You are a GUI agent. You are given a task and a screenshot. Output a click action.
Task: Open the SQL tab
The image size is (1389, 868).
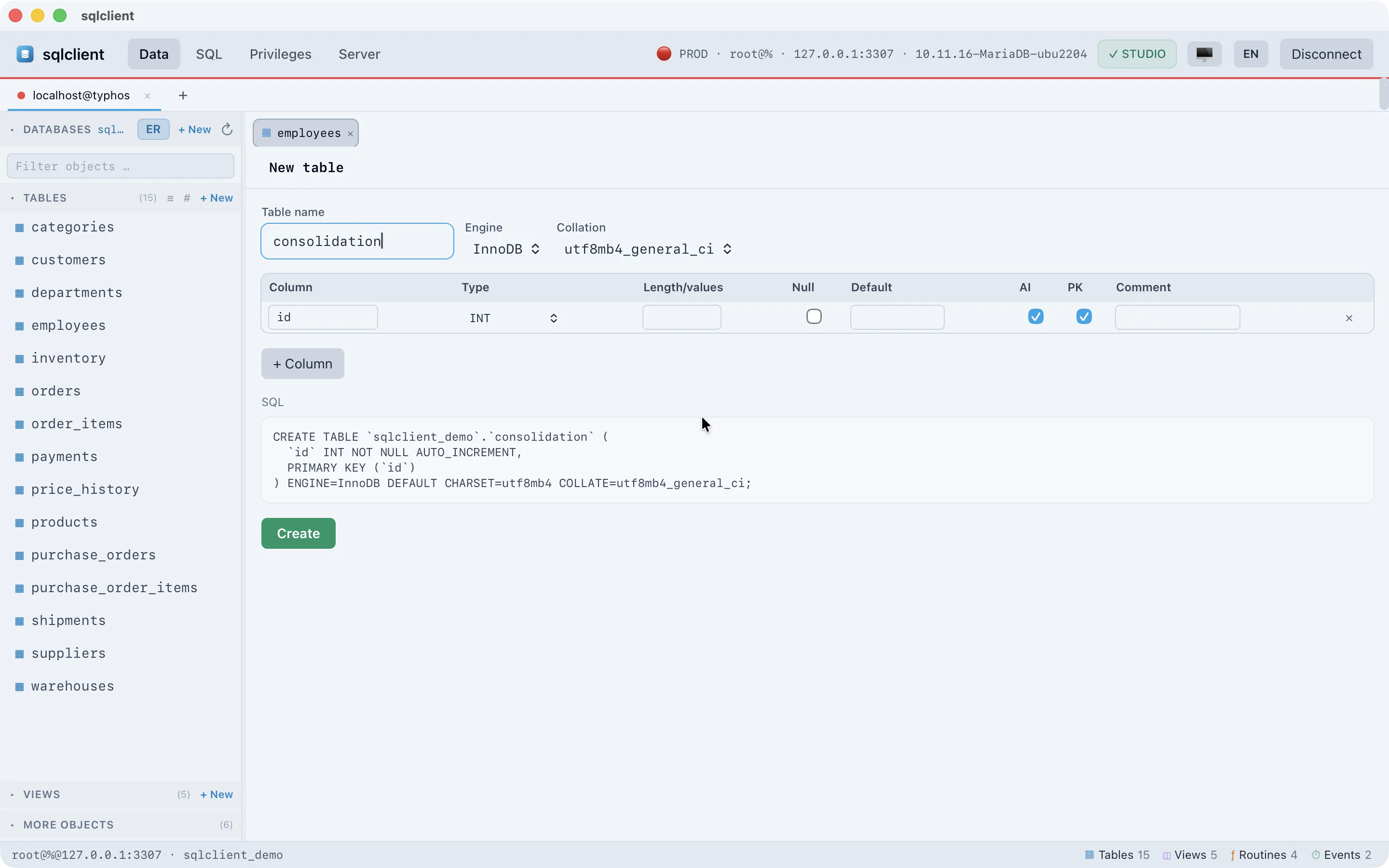209,54
